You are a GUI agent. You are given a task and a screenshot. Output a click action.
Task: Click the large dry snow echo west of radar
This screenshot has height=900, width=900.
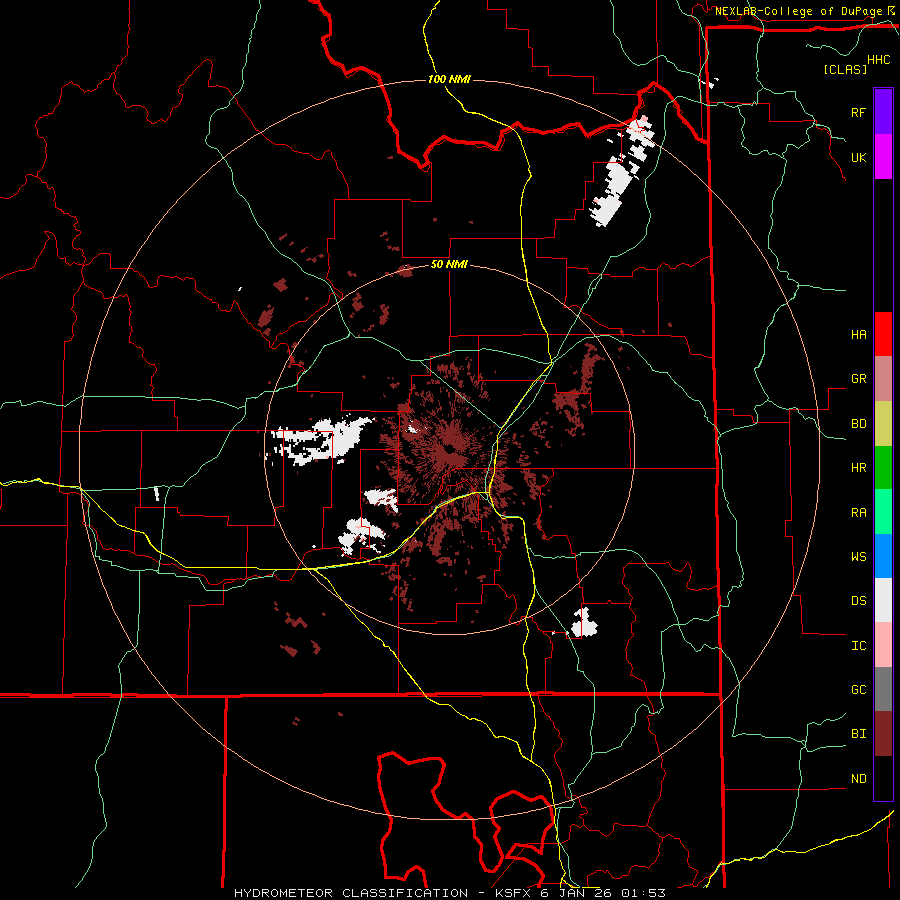321,440
